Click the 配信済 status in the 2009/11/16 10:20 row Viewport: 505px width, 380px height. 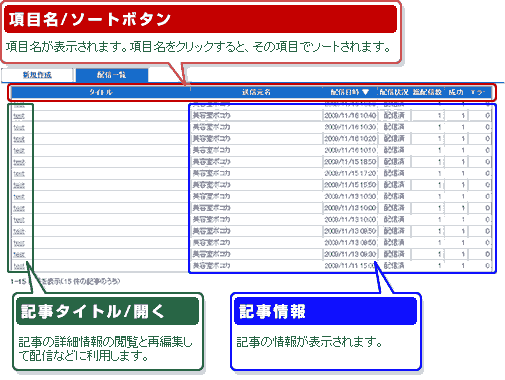394,138
